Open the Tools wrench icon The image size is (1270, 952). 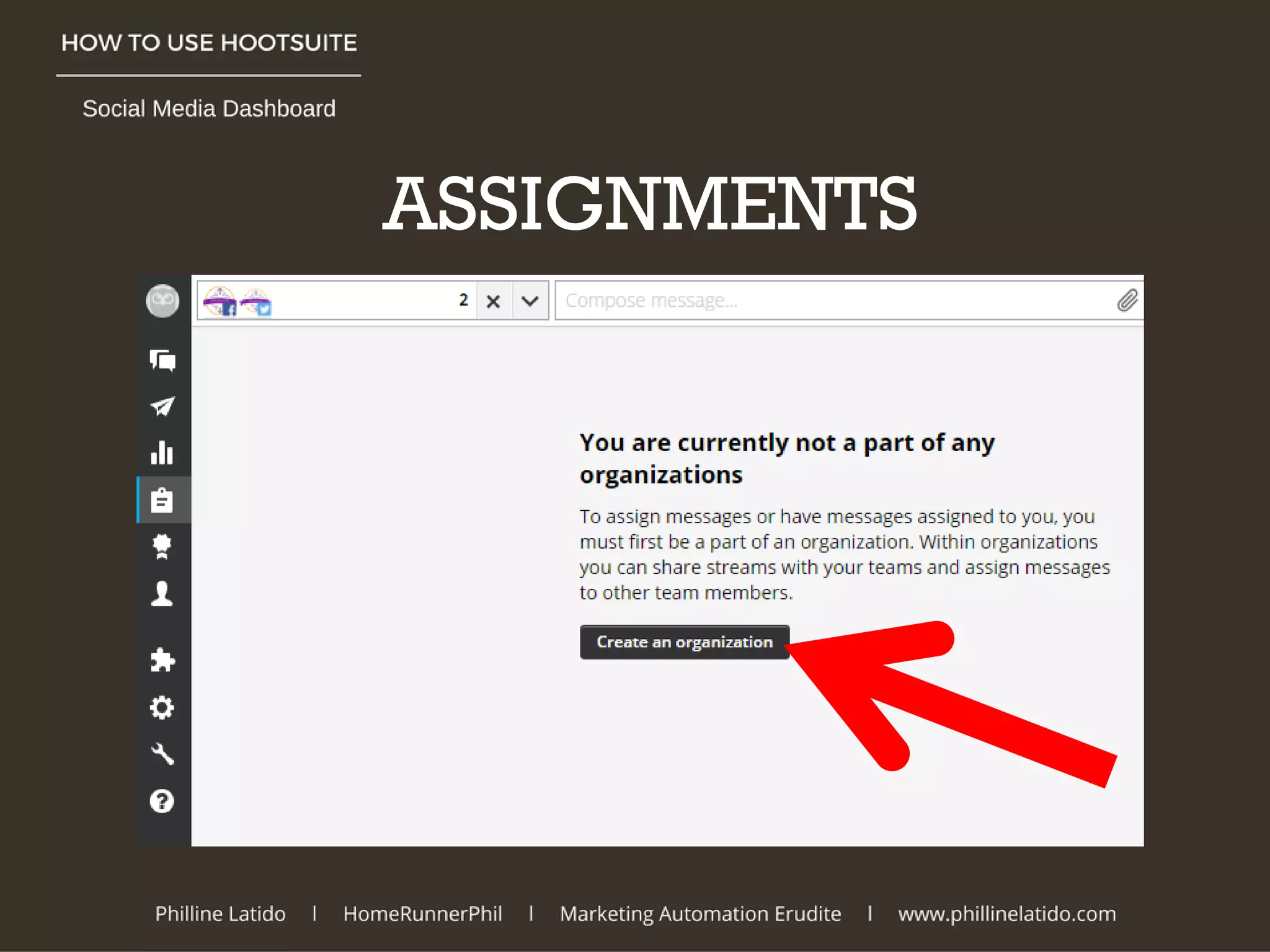coord(162,754)
